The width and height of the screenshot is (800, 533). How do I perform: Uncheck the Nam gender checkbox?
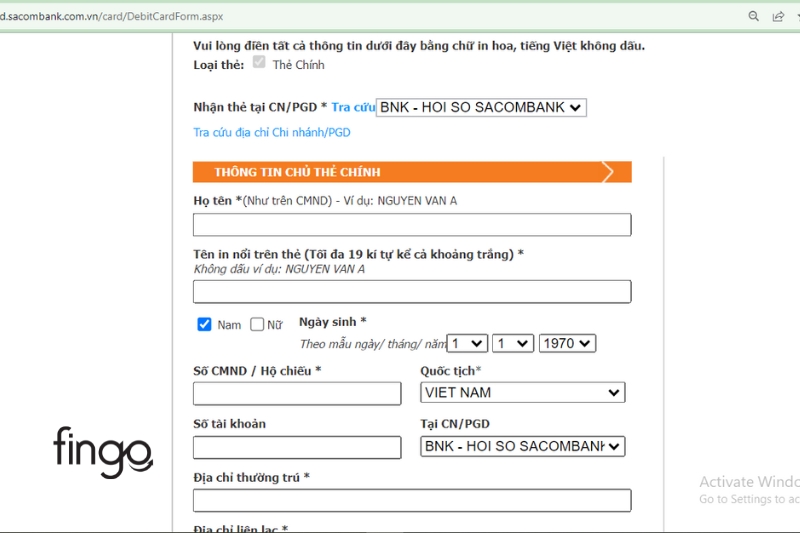[204, 324]
